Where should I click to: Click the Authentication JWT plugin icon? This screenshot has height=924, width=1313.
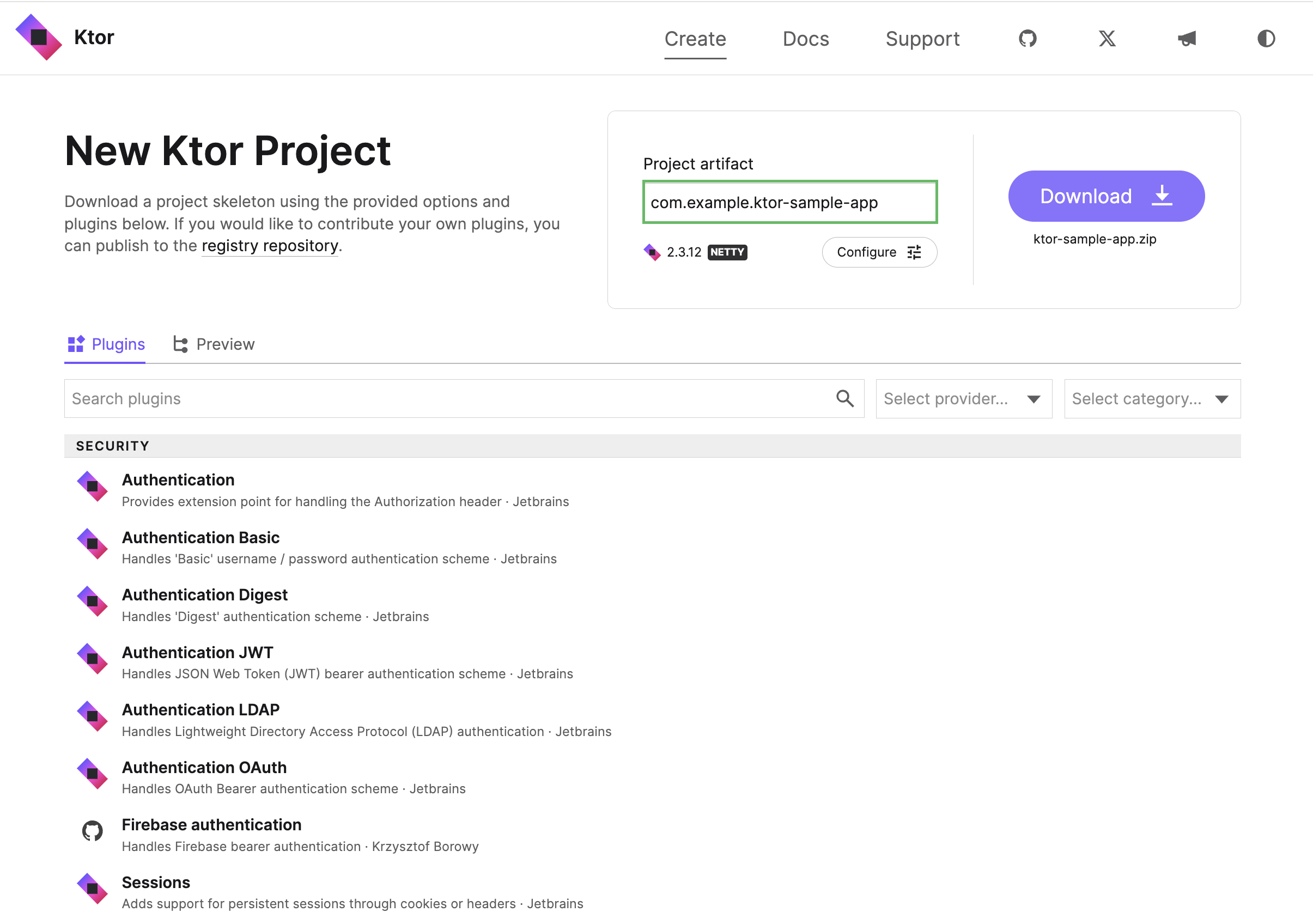[92, 659]
